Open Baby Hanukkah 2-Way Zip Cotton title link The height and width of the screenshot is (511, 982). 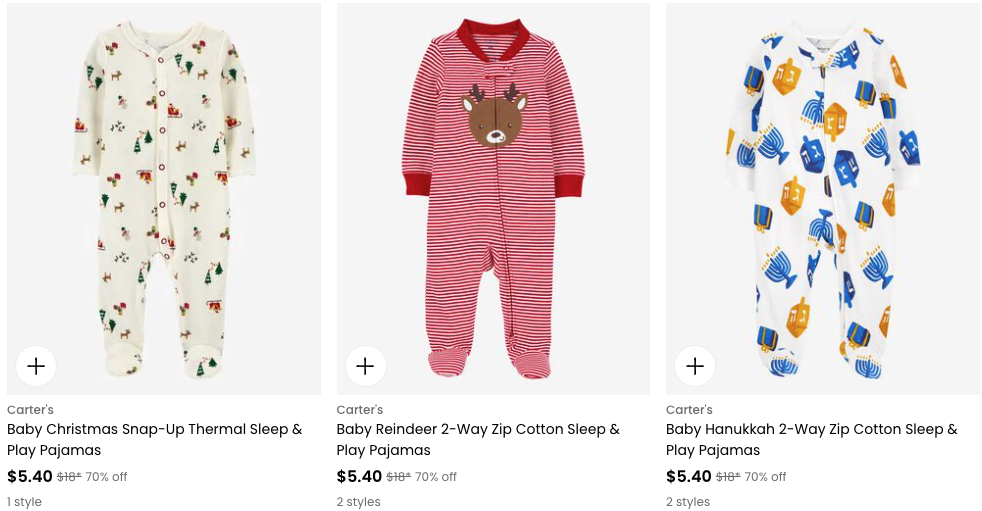point(811,439)
